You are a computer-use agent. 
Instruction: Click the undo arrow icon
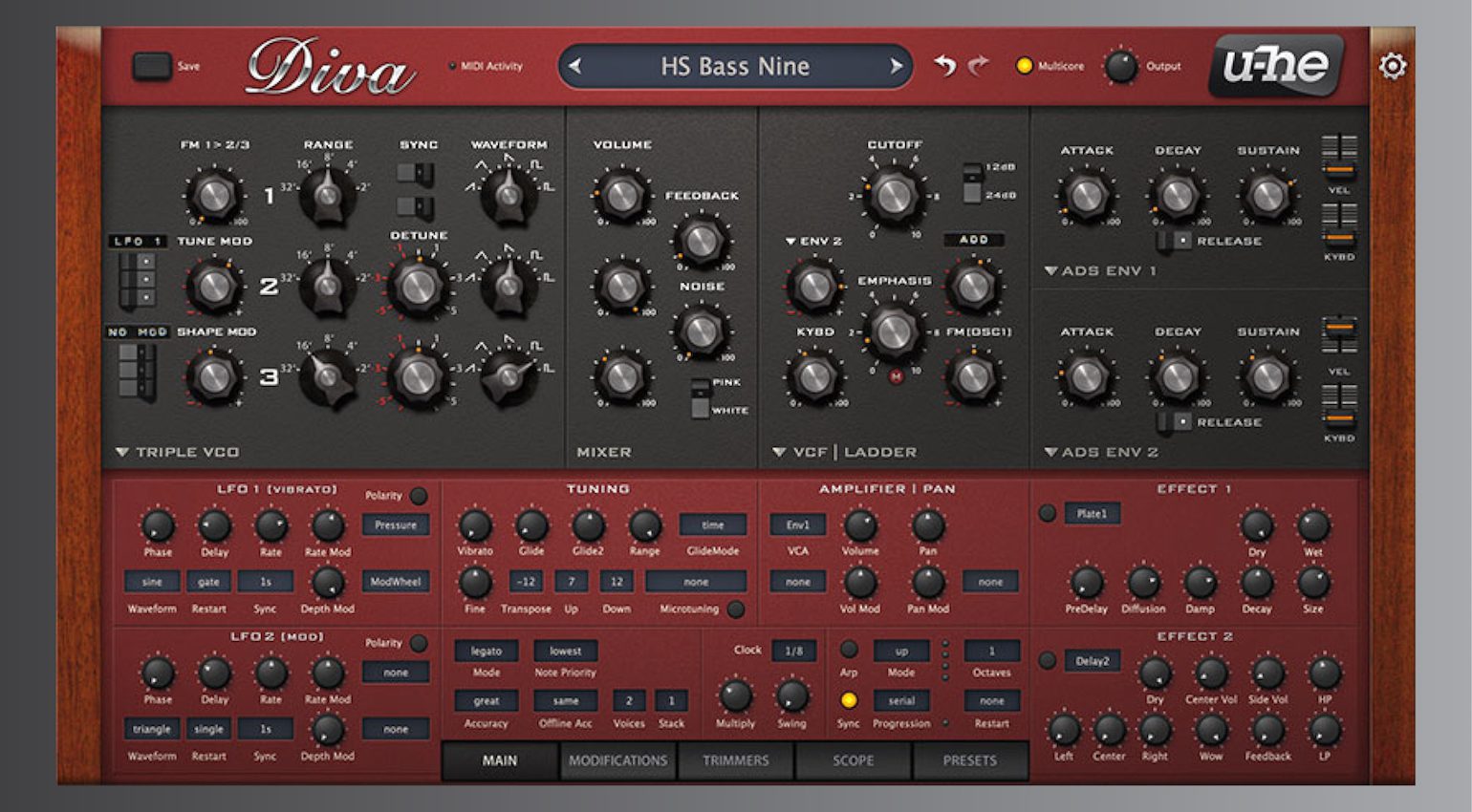944,65
